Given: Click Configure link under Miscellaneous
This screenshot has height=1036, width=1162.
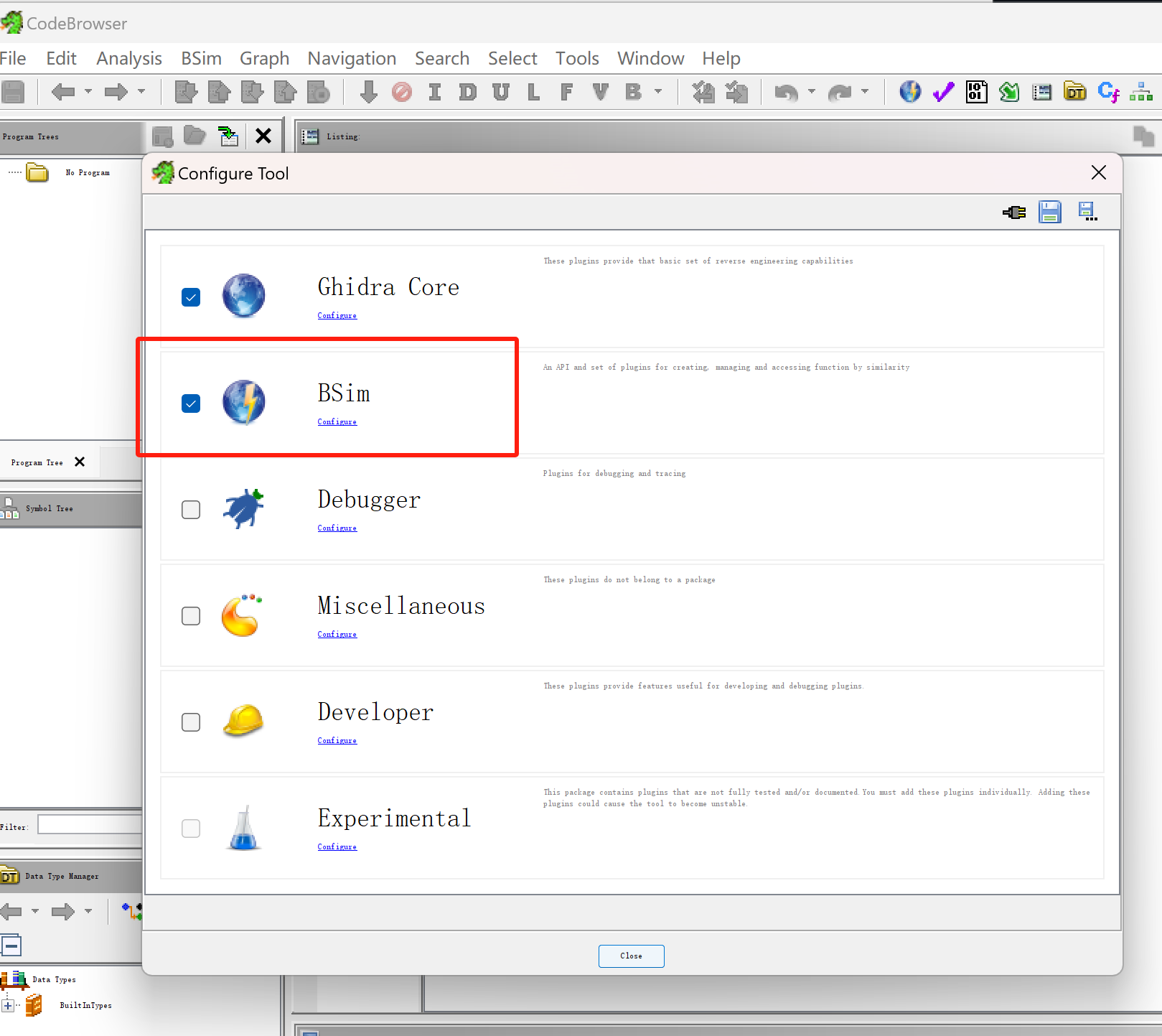Looking at the screenshot, I should click(x=337, y=635).
